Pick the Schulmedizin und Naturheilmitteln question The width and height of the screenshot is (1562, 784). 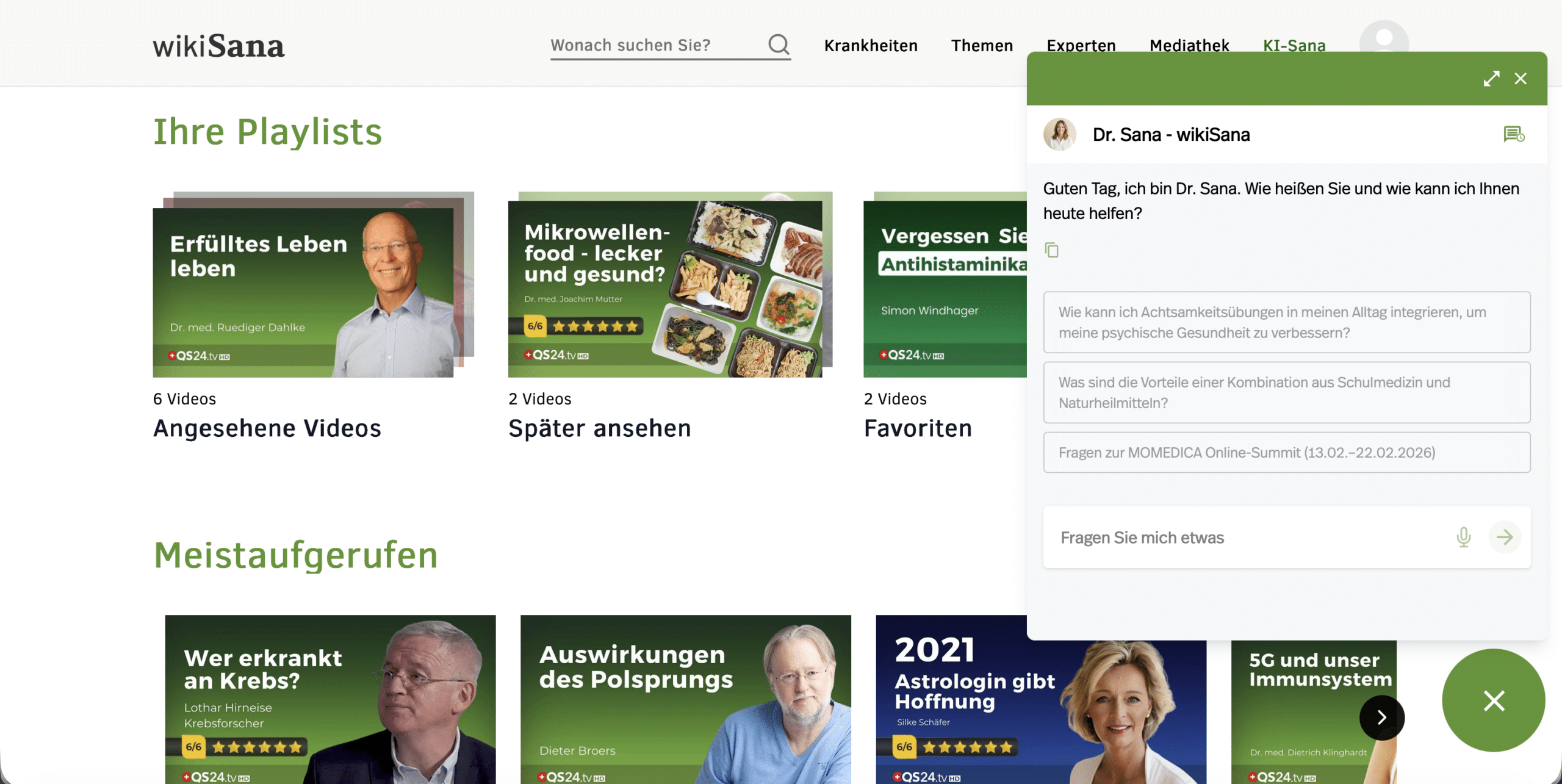click(1286, 392)
